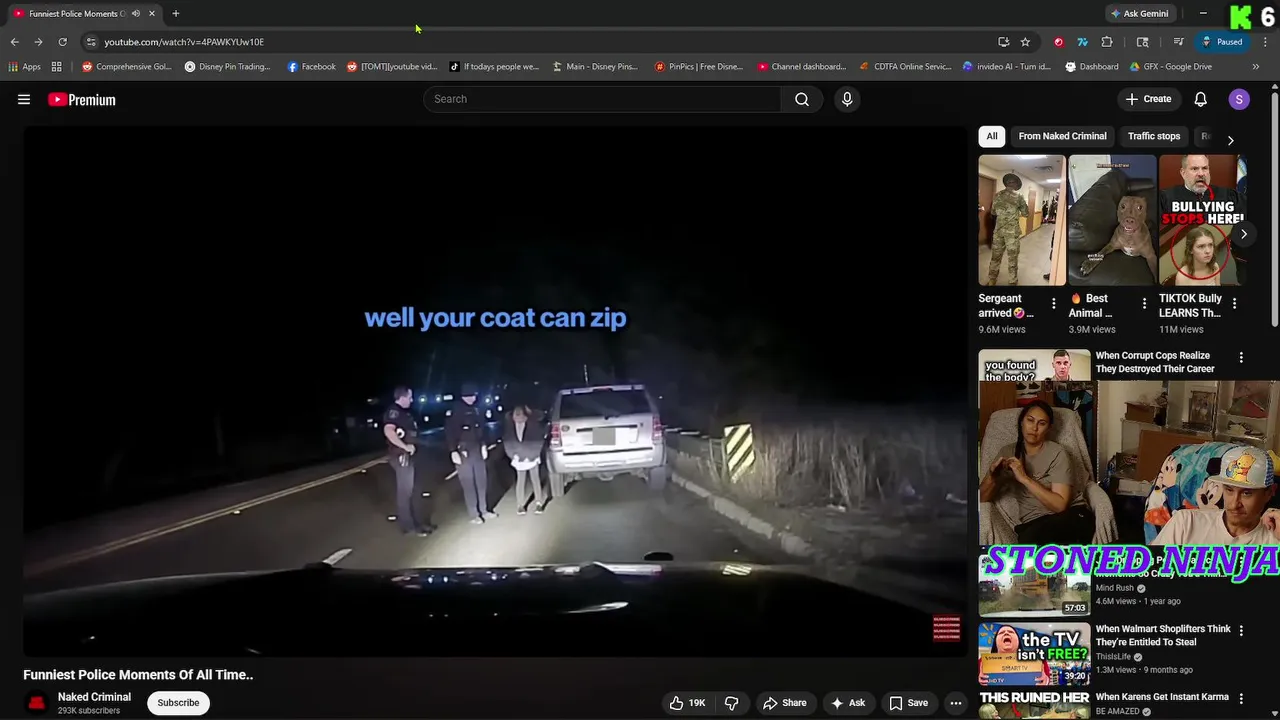Save the video to a playlist

point(909,703)
